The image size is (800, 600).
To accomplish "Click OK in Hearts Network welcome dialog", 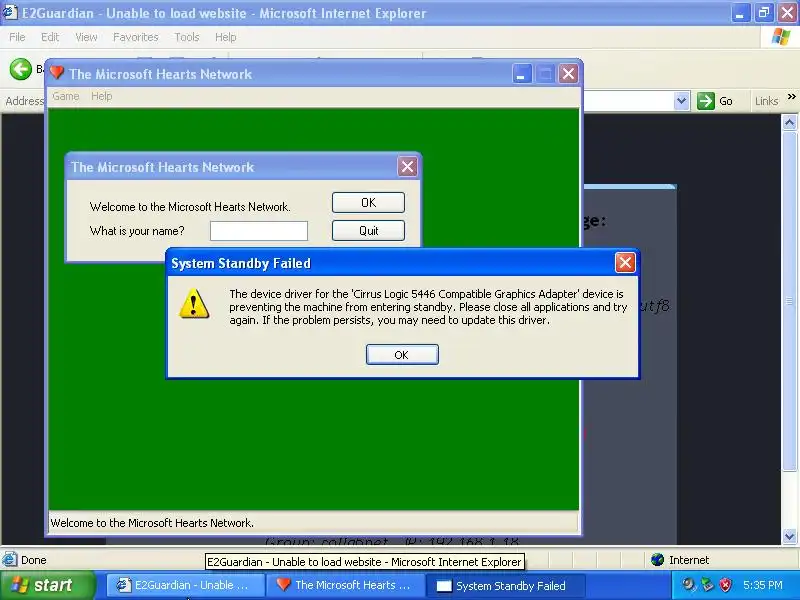I will (x=368, y=203).
